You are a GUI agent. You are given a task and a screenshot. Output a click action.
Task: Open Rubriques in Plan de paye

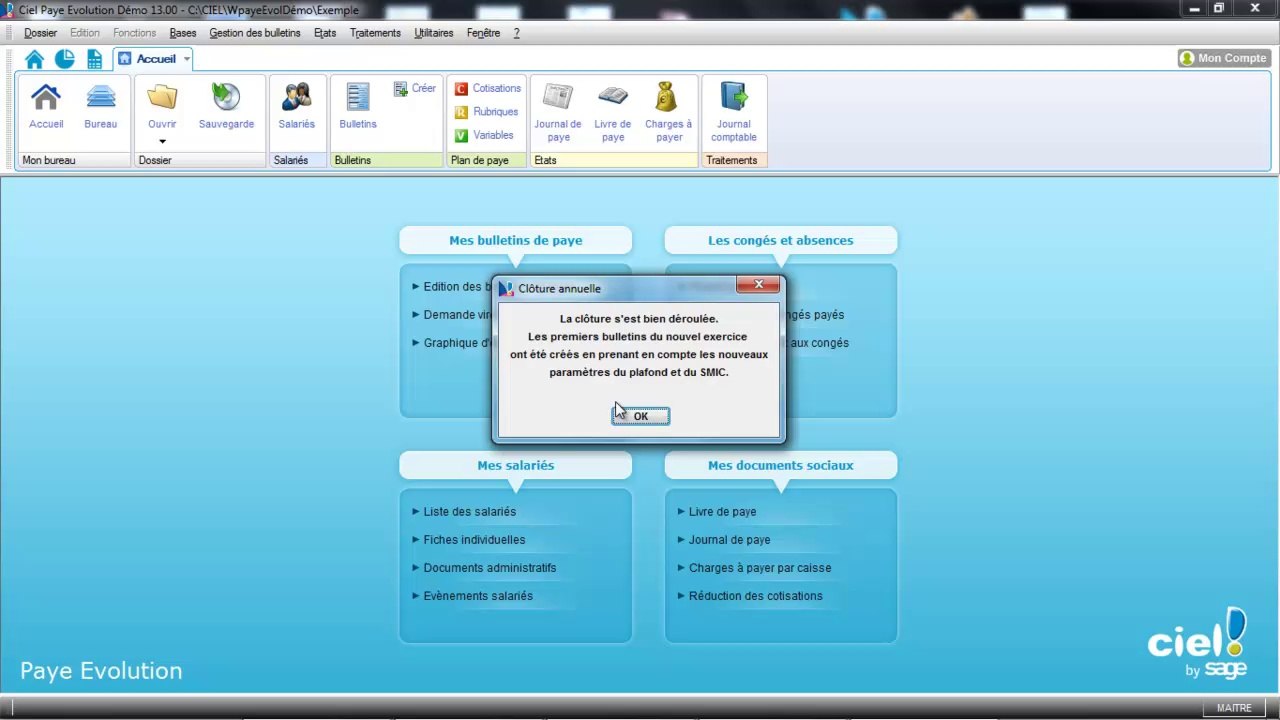pos(486,112)
